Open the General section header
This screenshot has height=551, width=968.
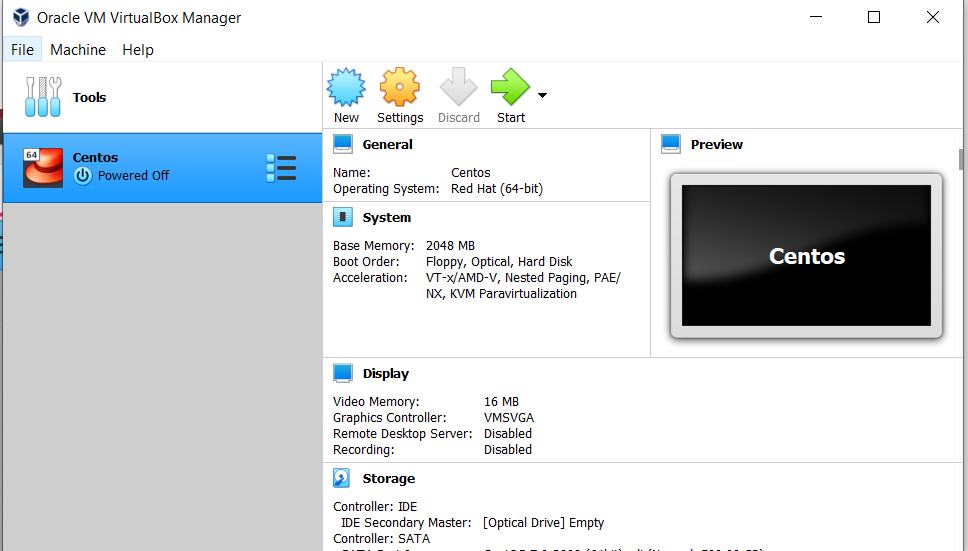click(x=387, y=144)
